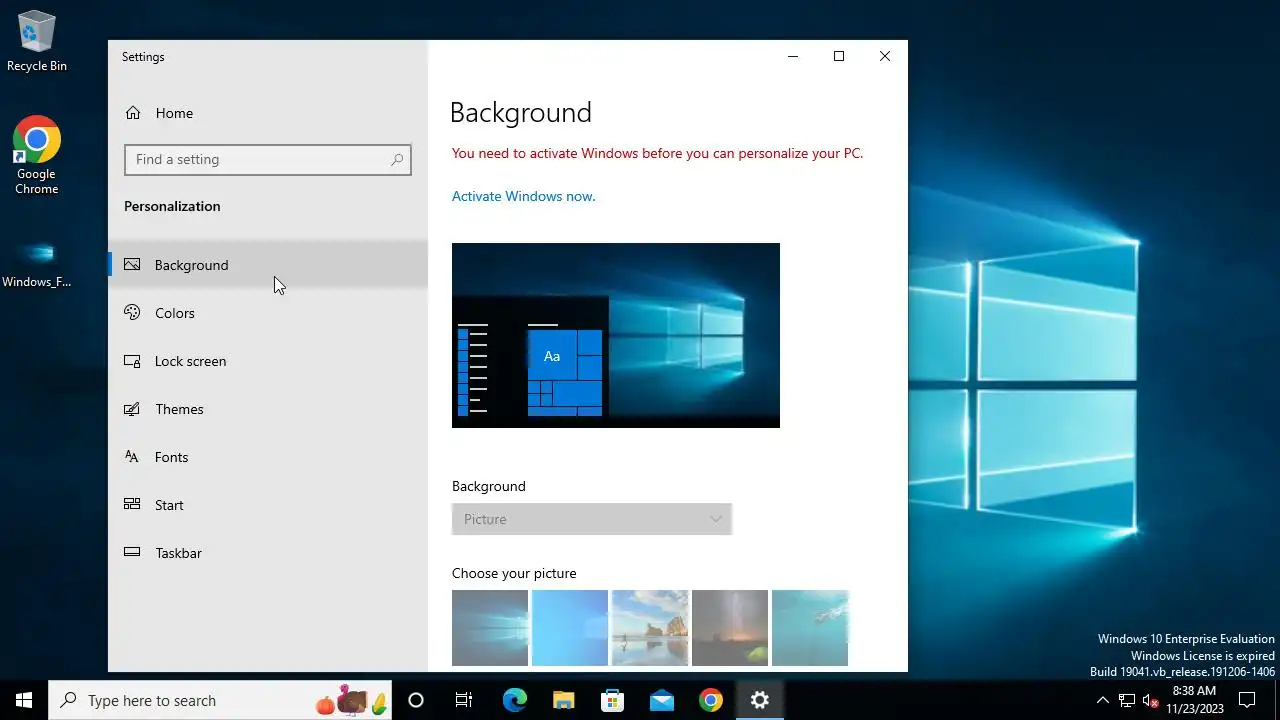Select the Taskbar personalization page
Screen dimensions: 1280x720
(x=268, y=553)
